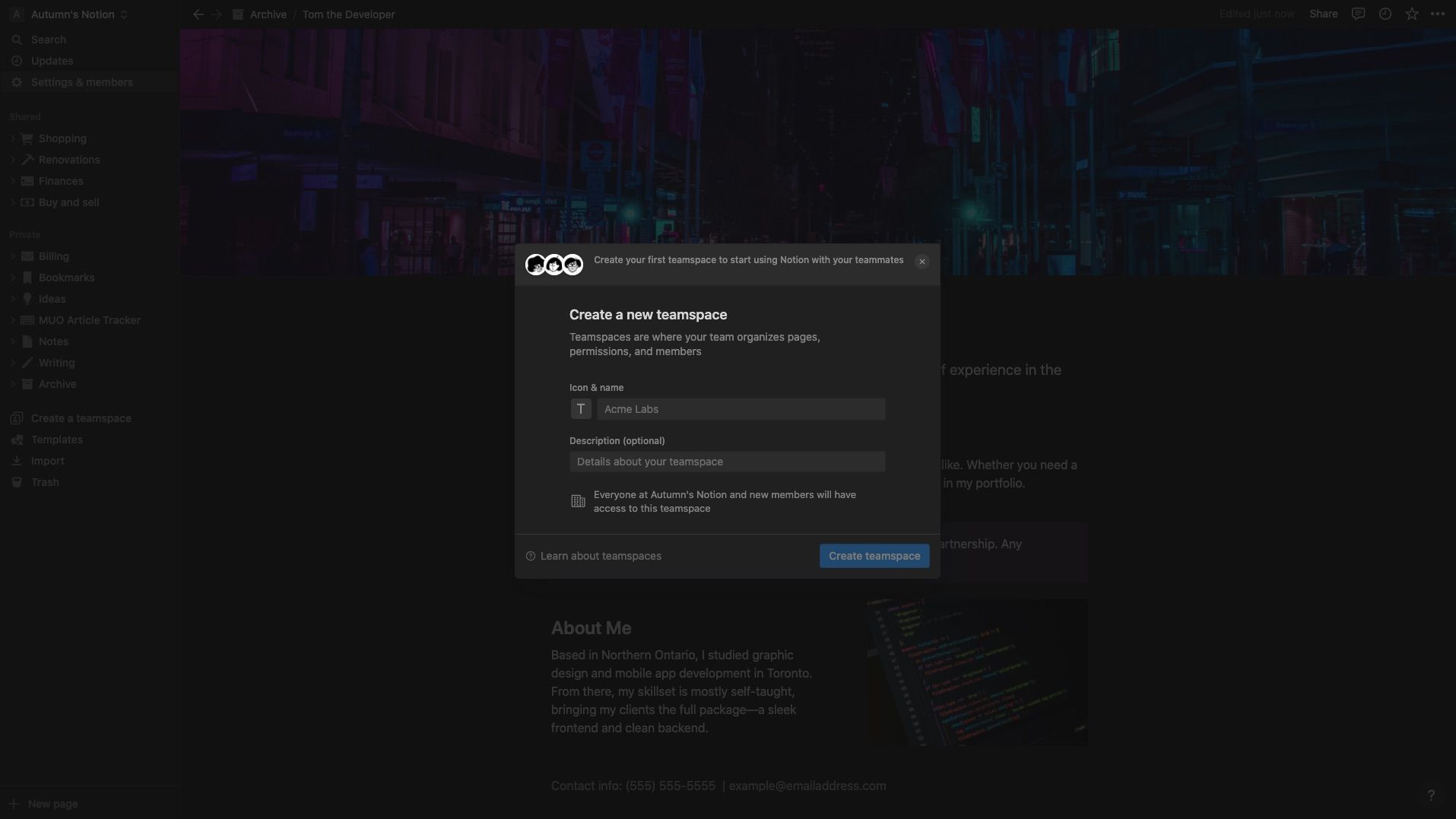1456x819 pixels.
Task: Click the teamspace name field with Acme Labs placeholder
Action: pyautogui.click(x=741, y=409)
